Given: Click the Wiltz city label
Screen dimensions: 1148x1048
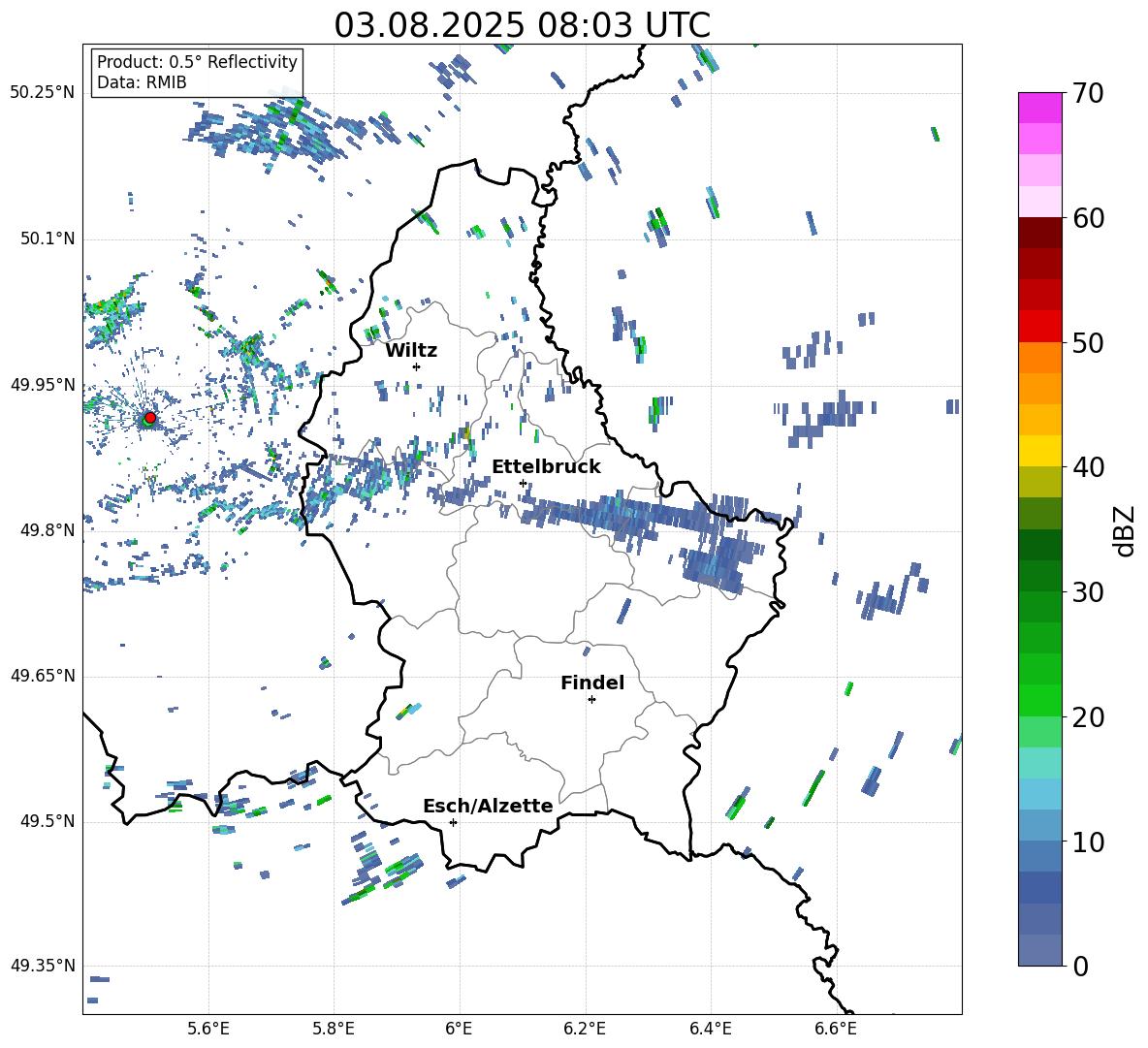Looking at the screenshot, I should pos(411,351).
